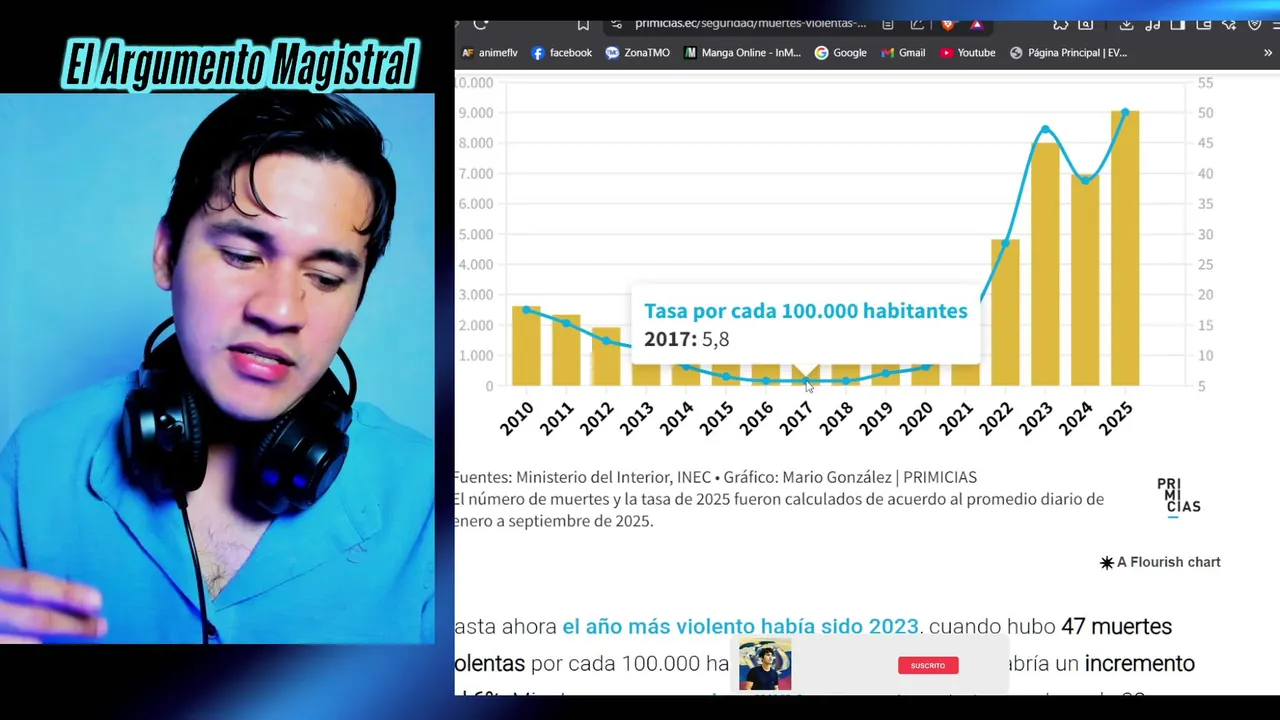Open the downloads arrow icon in the toolbar
1280x720 pixels.
point(1126,24)
